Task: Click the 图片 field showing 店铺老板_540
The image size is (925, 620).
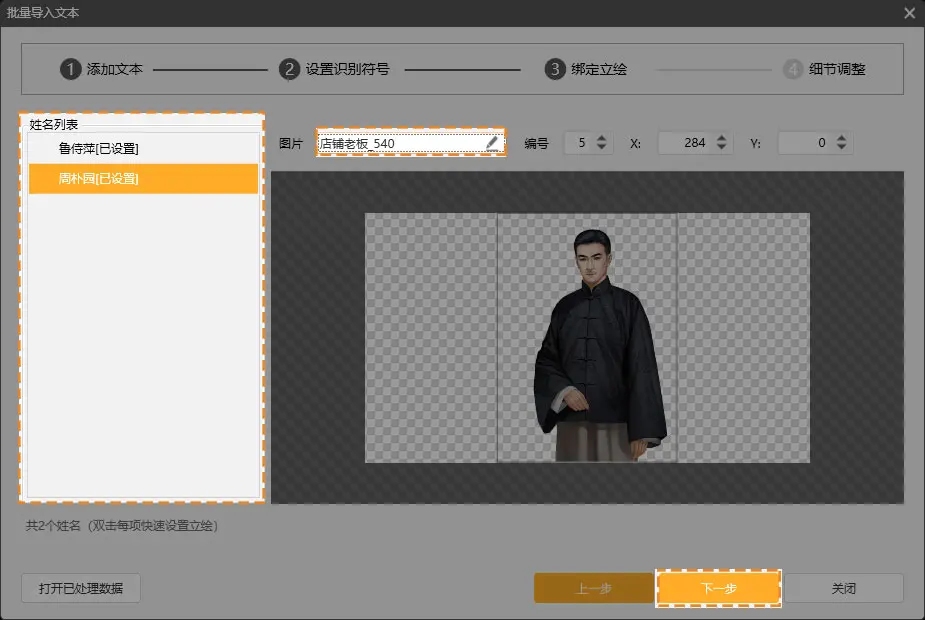Action: click(411, 143)
